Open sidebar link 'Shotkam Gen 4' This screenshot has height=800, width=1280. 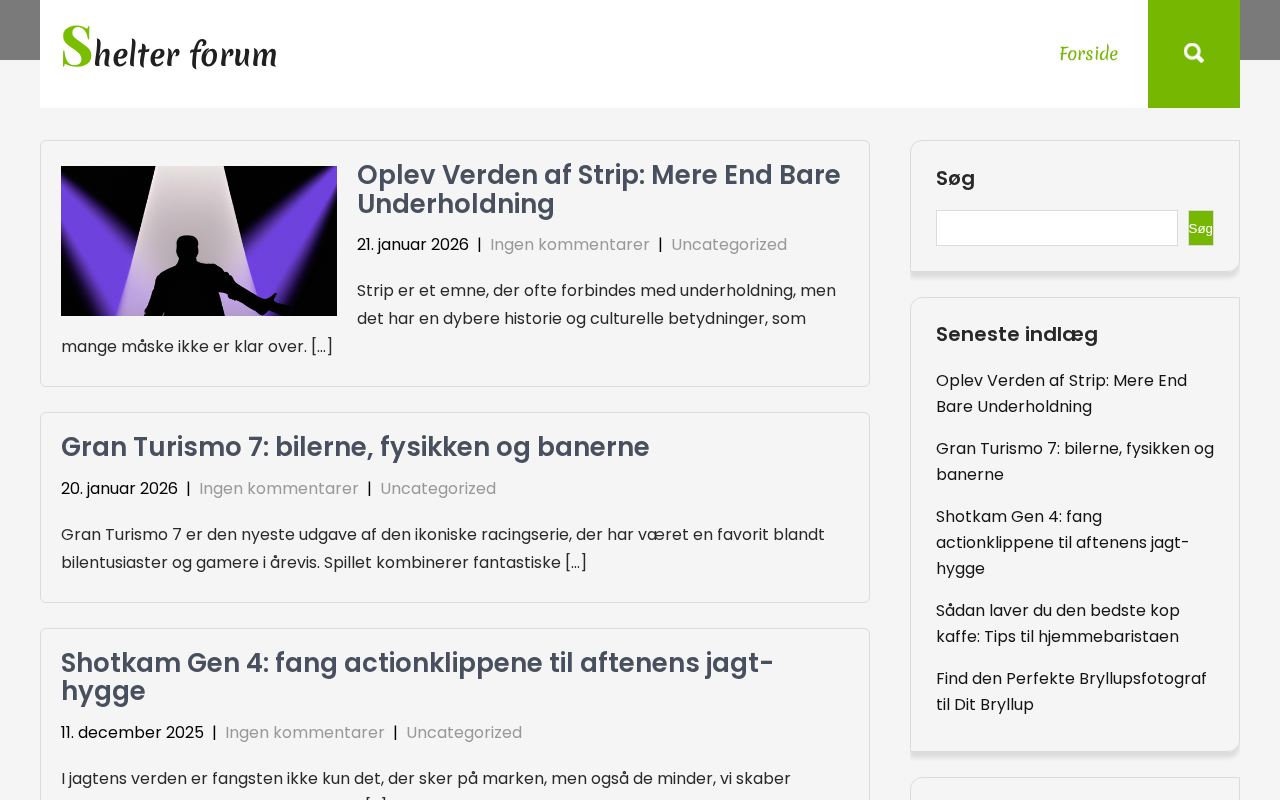(1062, 543)
